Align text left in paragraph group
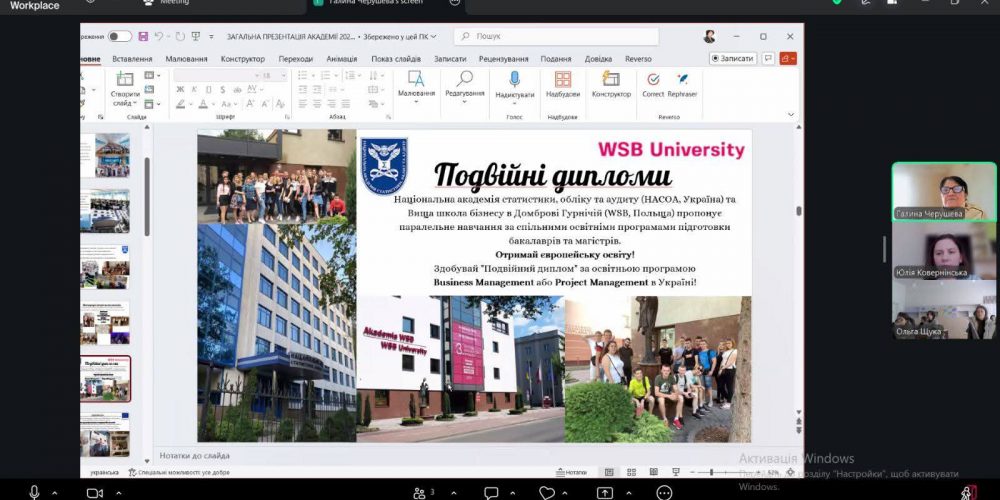1000x500 pixels. point(303,103)
